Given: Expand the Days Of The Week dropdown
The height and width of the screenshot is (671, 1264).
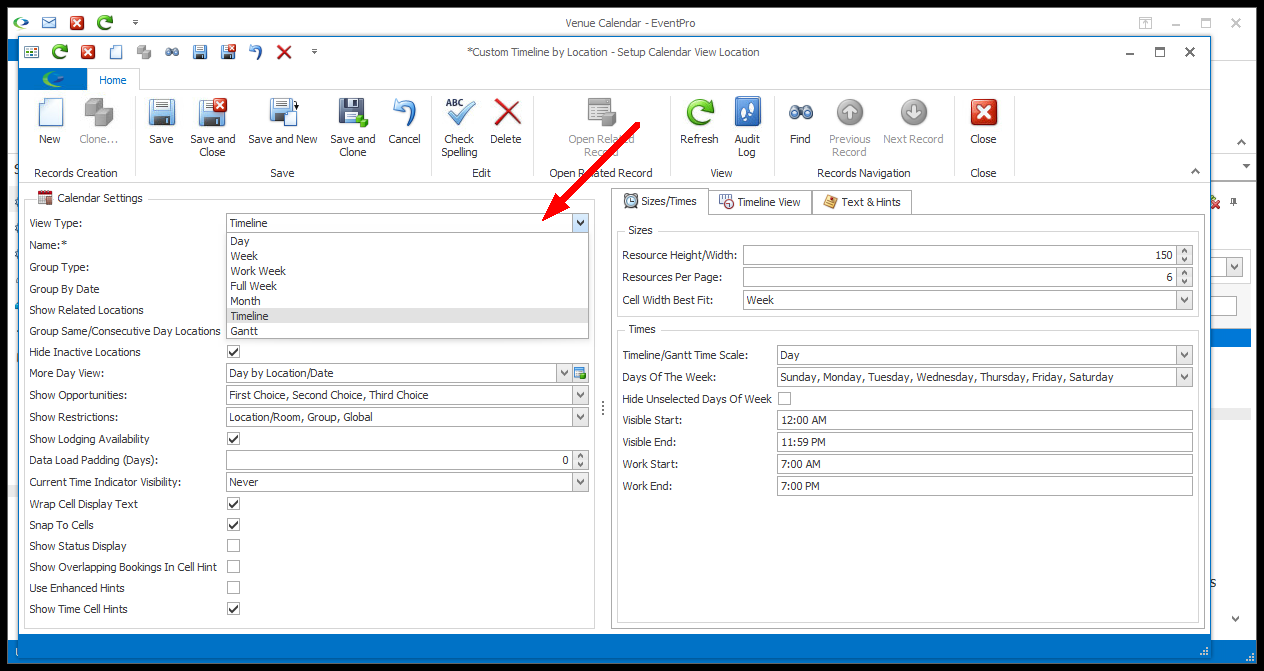Looking at the screenshot, I should (x=1185, y=377).
